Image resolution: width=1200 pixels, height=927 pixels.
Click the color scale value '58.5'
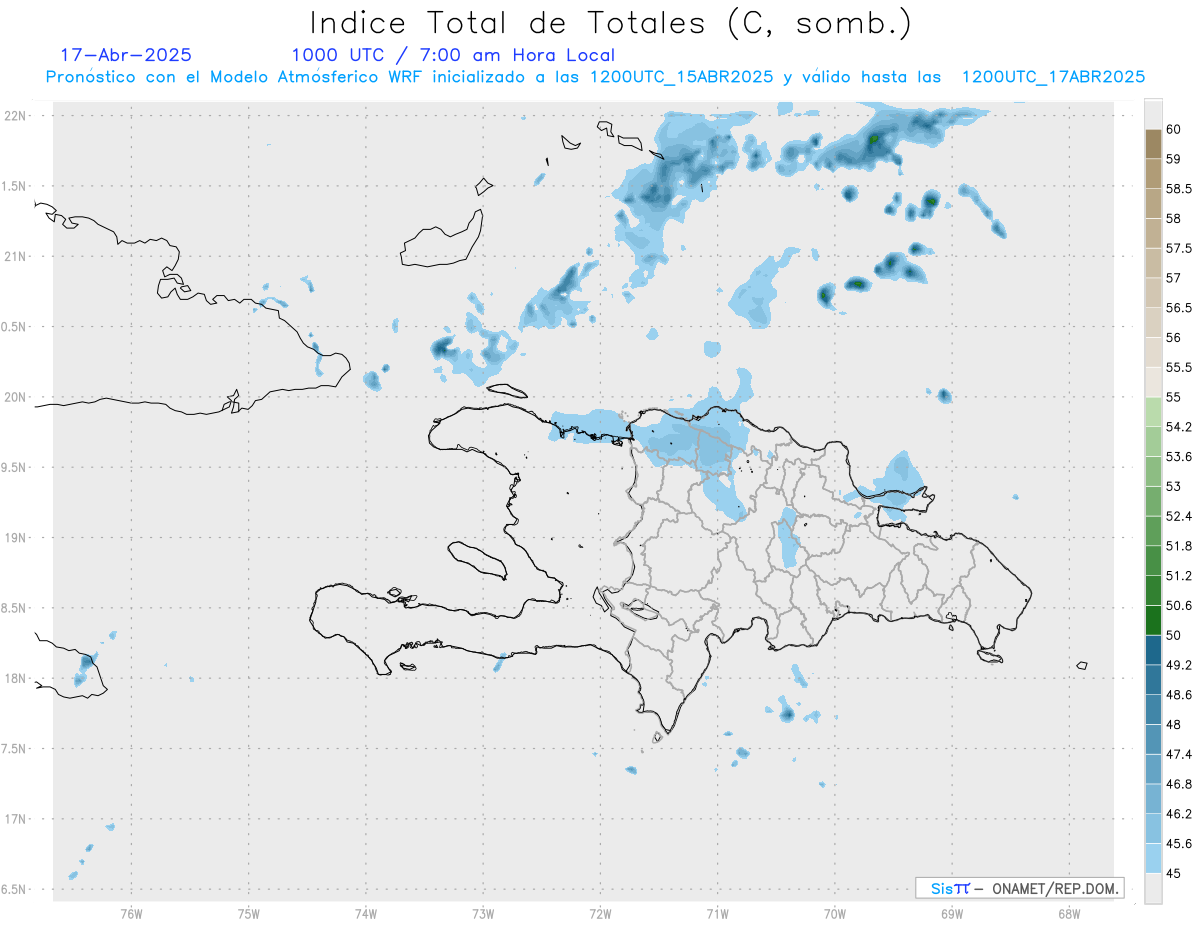[x=1178, y=188]
